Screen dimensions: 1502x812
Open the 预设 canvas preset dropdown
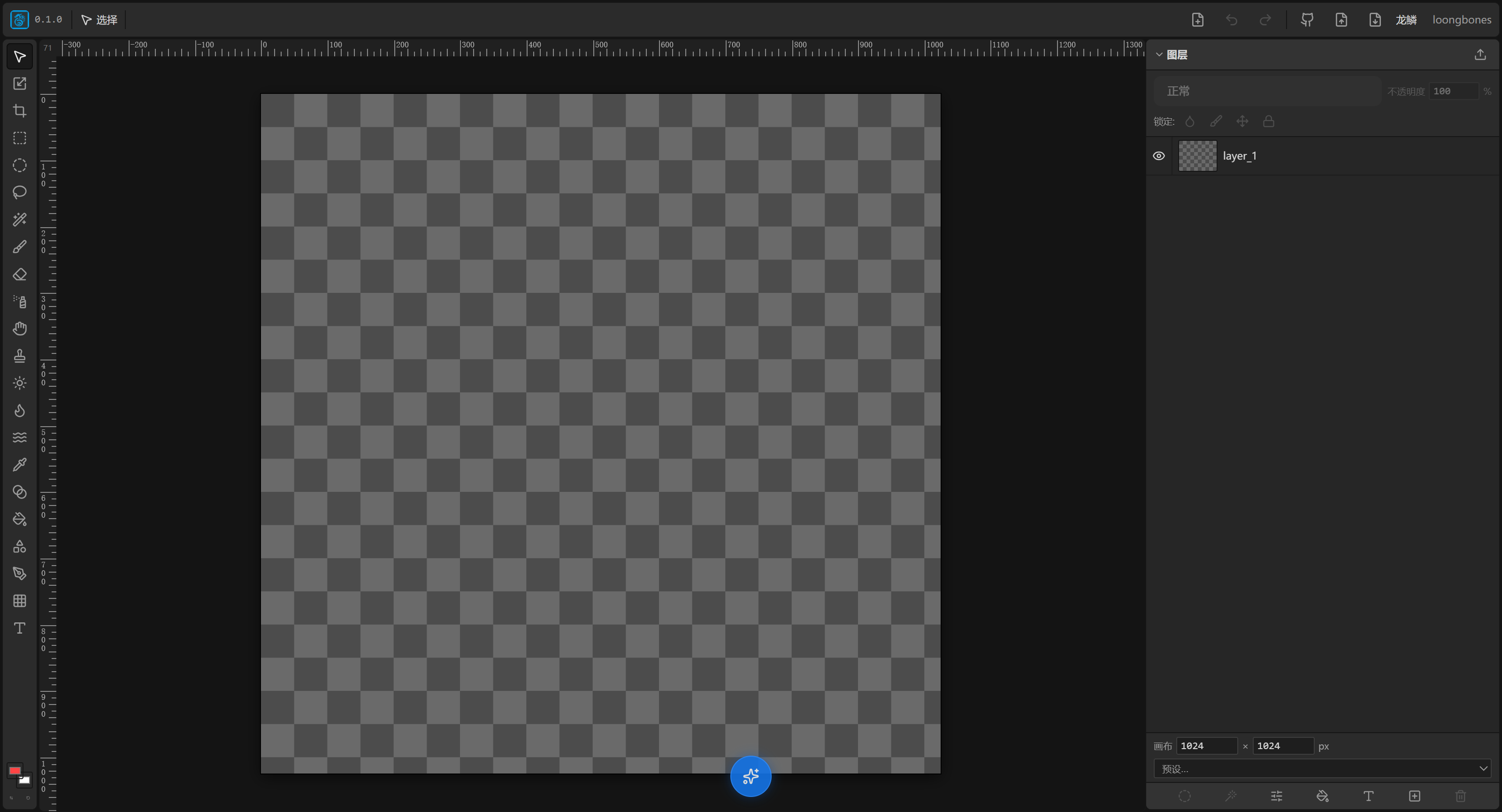pos(1322,769)
